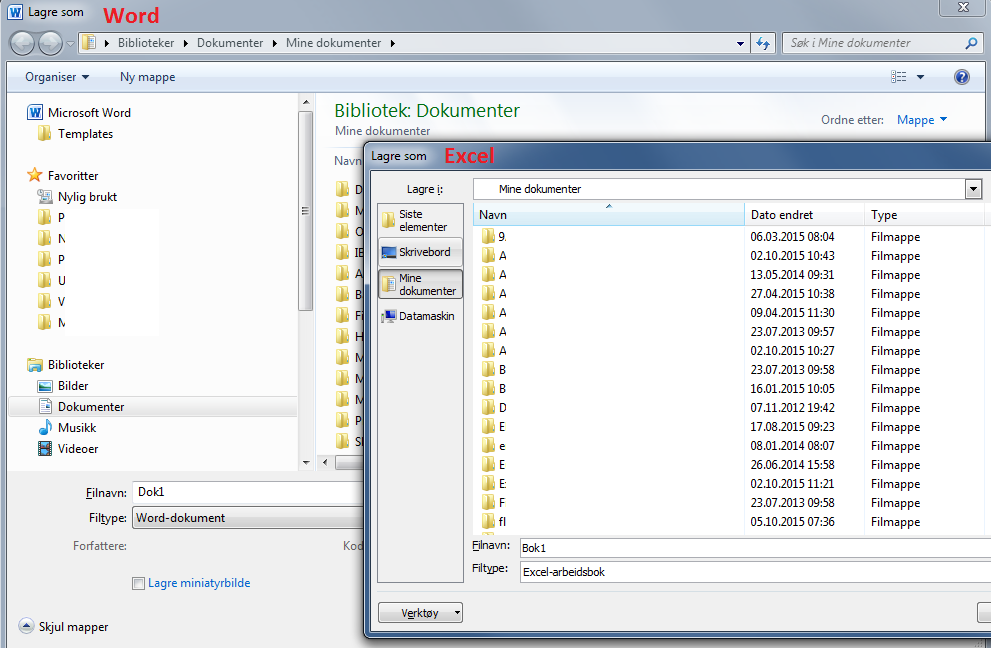
Task: Select Videoer library
Action: point(68,449)
